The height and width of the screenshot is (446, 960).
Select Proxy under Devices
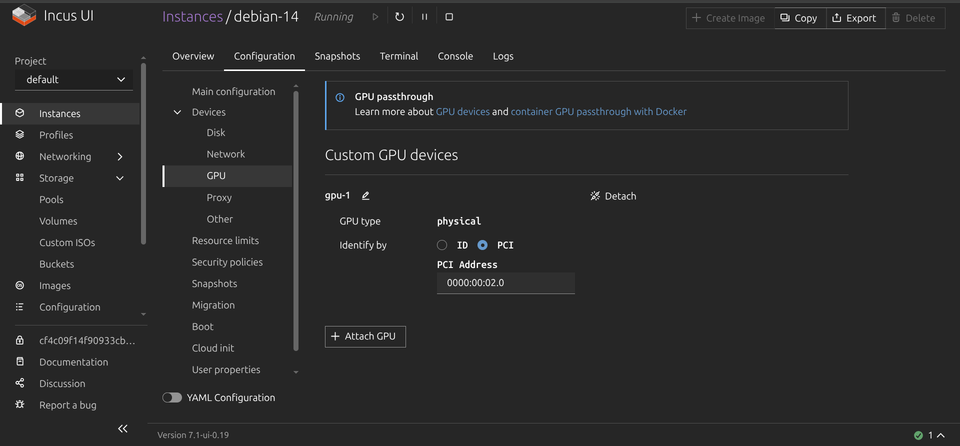pos(219,198)
